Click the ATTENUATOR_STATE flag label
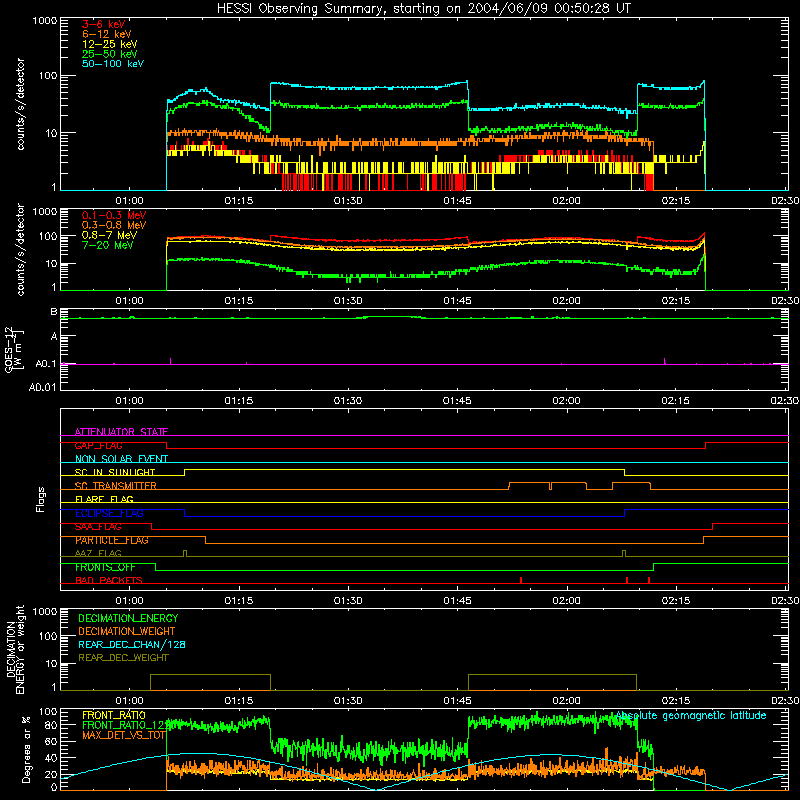This screenshot has width=800, height=800. click(121, 432)
